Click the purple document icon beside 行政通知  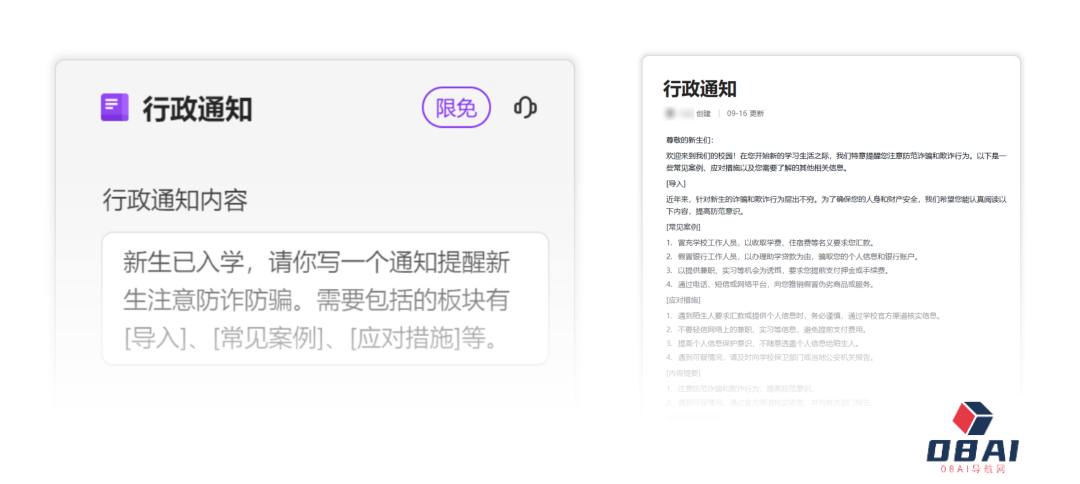[x=114, y=107]
